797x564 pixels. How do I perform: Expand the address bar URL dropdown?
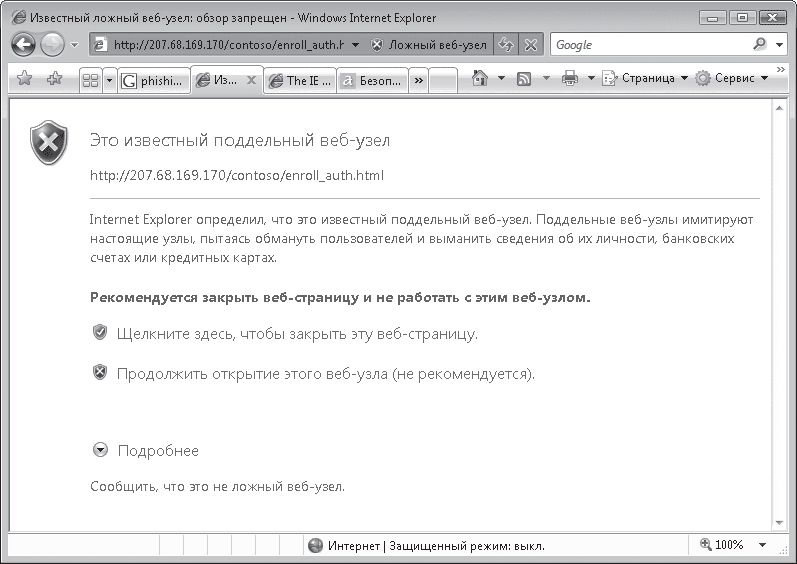(x=355, y=45)
